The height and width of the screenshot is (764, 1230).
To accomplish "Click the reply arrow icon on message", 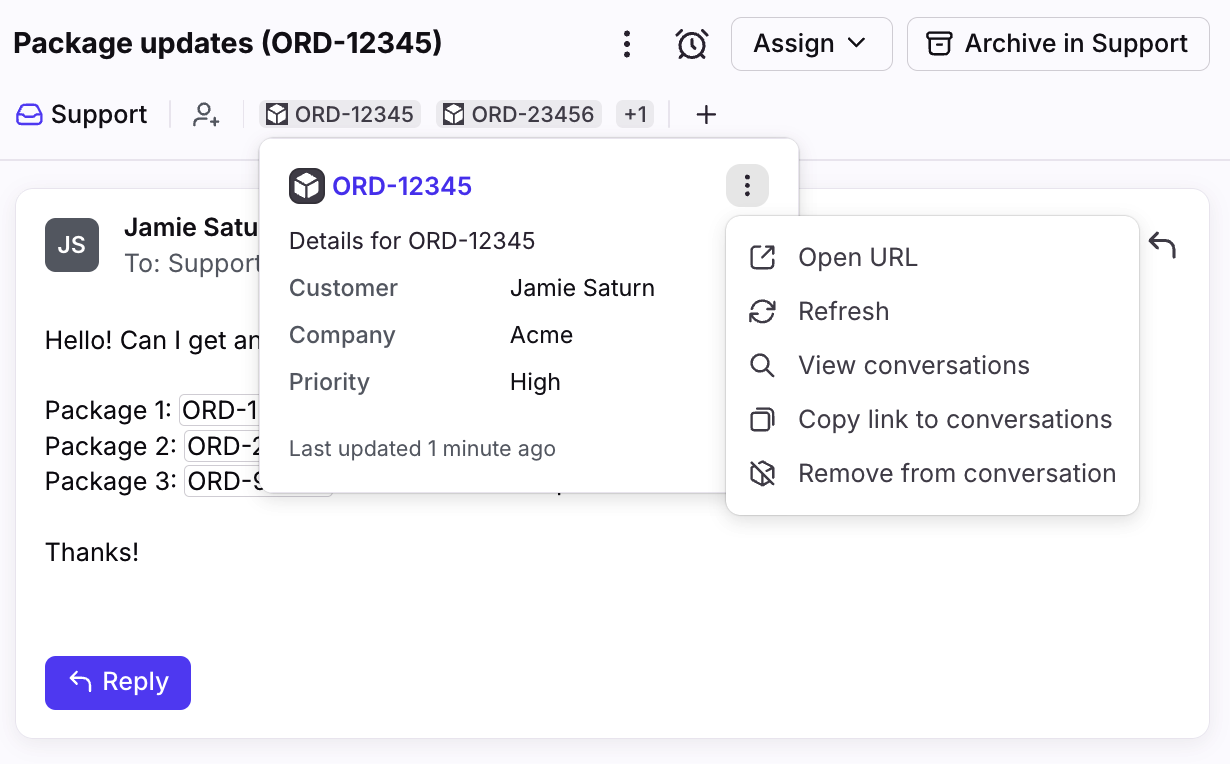I will pyautogui.click(x=1161, y=245).
